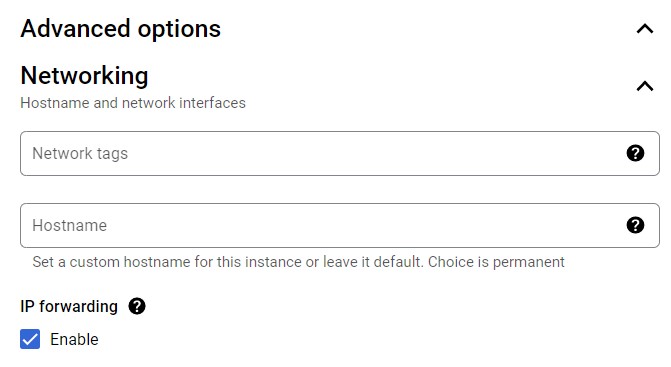The width and height of the screenshot is (671, 367).
Task: Open help icon for Network tags
Action: pos(635,153)
